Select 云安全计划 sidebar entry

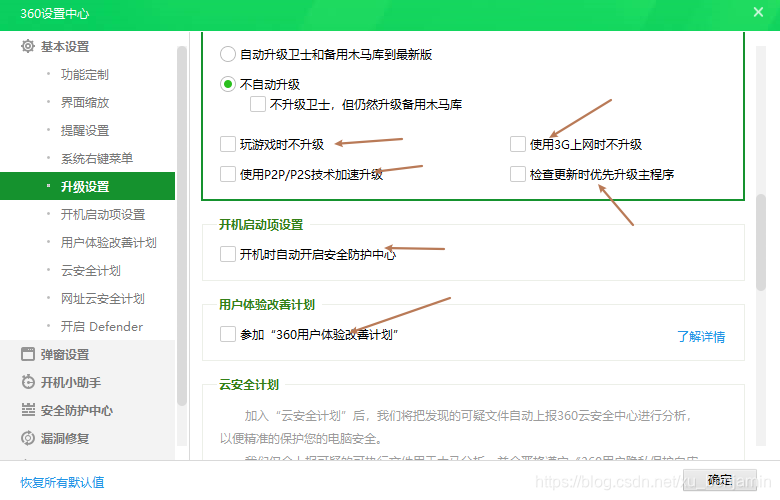click(91, 270)
